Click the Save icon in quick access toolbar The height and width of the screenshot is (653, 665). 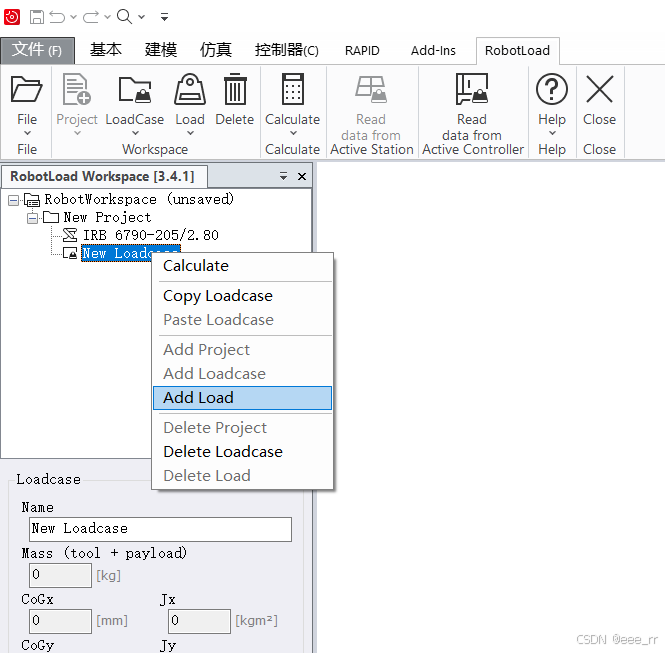point(37,17)
